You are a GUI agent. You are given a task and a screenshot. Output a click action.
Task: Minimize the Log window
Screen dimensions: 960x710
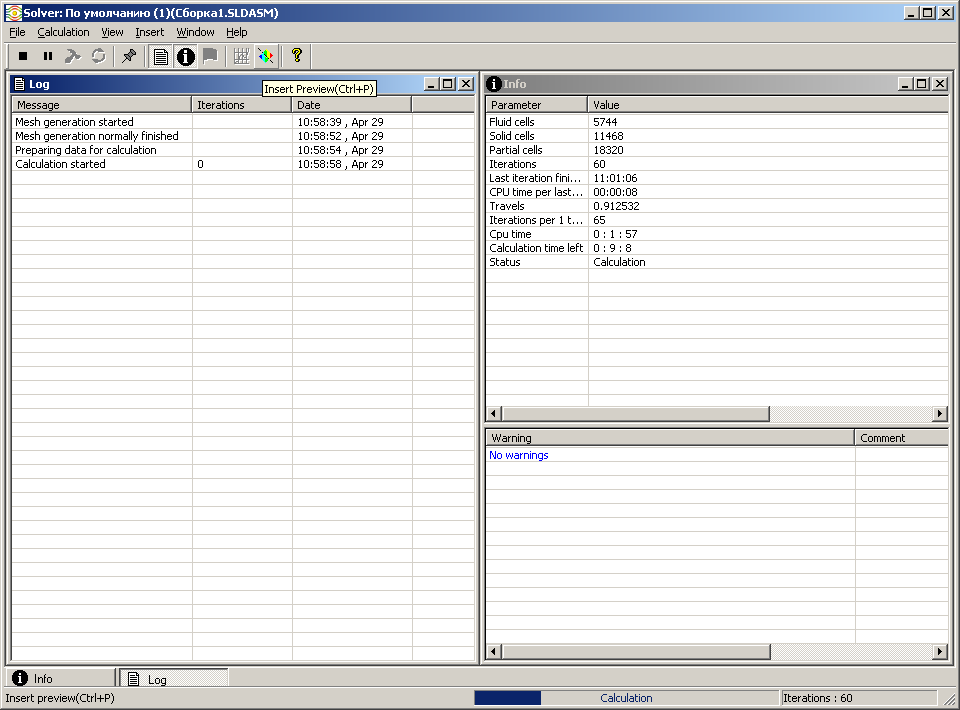(x=432, y=84)
